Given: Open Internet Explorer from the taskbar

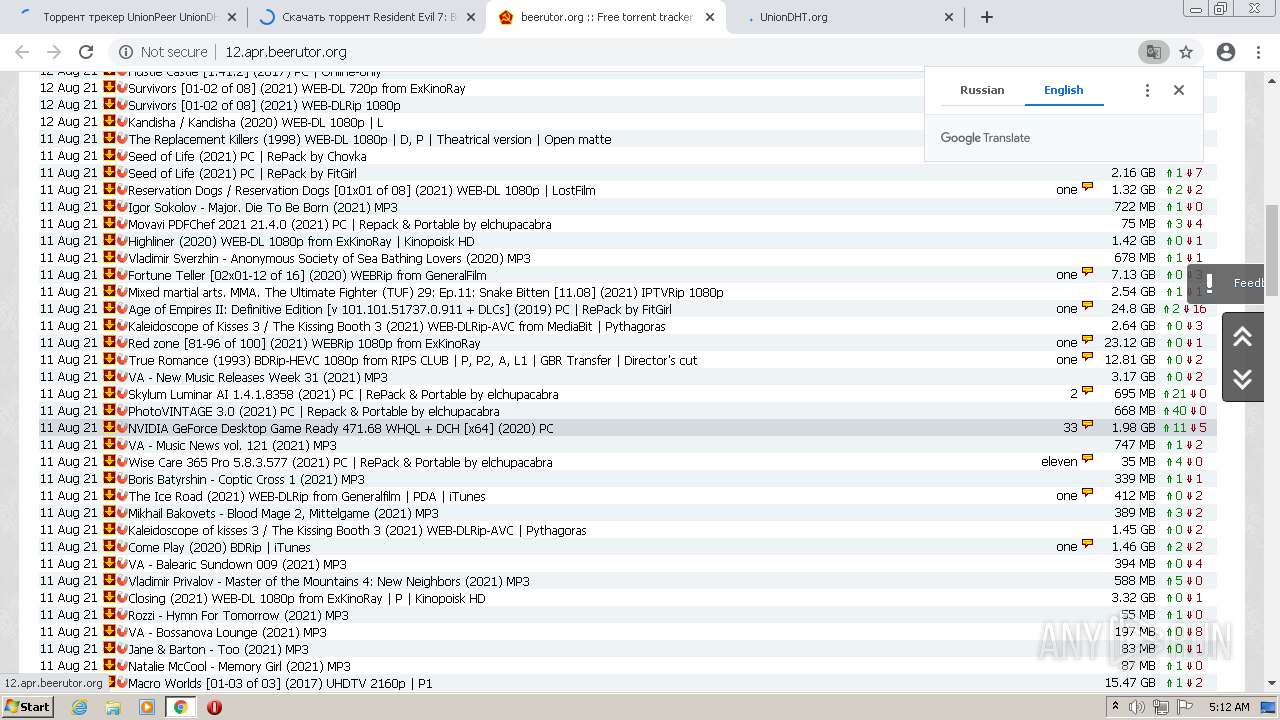Looking at the screenshot, I should click(x=80, y=707).
